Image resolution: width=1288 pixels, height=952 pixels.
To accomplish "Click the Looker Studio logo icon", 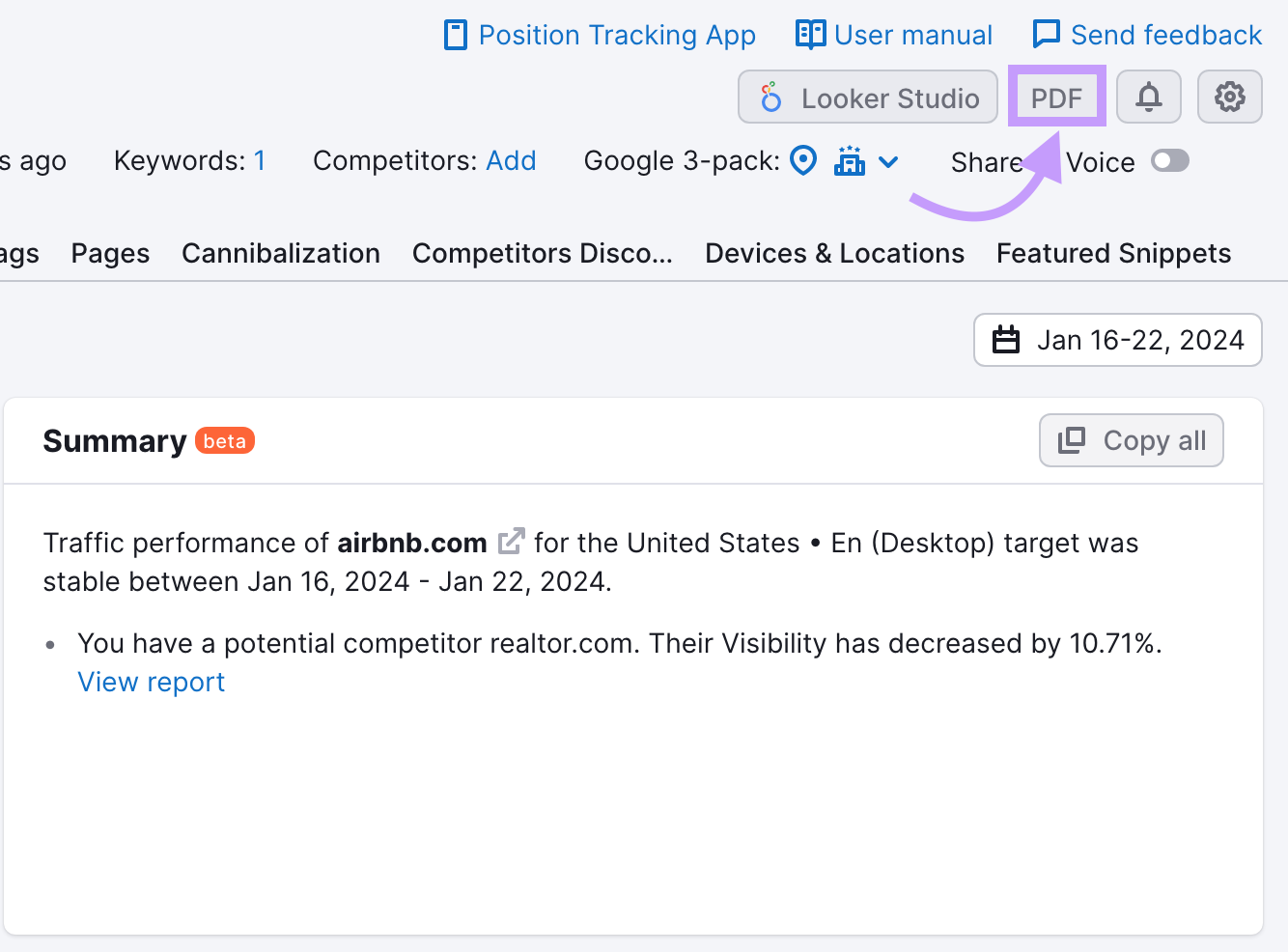I will pyautogui.click(x=770, y=97).
